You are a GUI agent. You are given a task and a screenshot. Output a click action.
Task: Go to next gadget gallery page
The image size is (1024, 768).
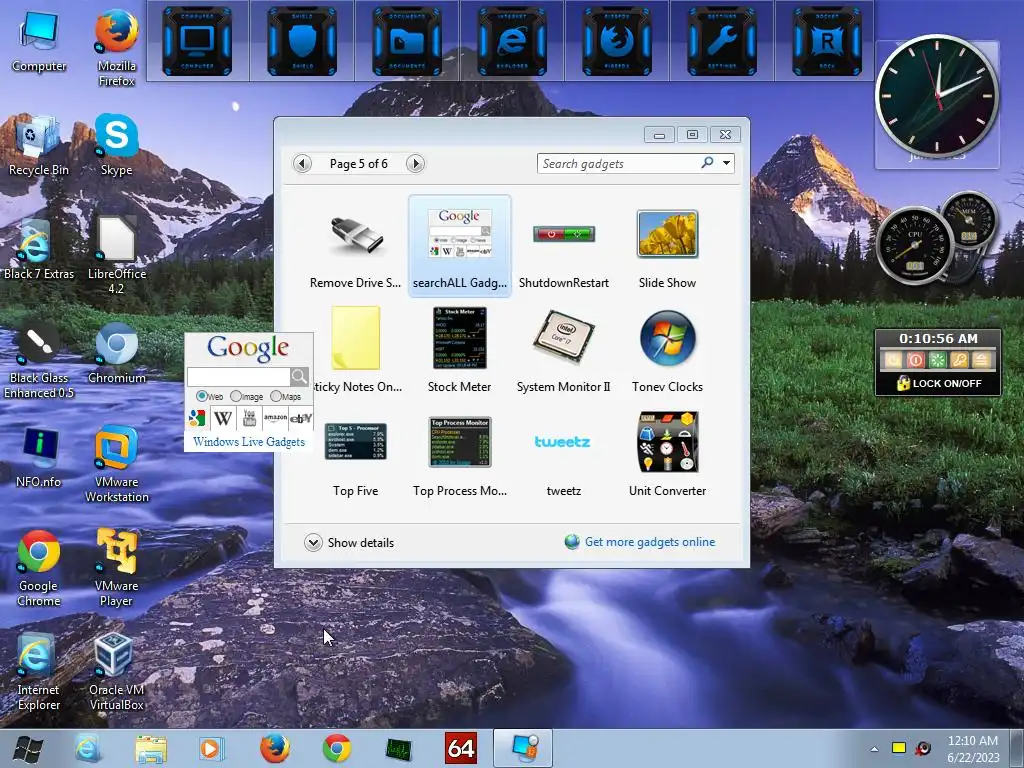415,163
